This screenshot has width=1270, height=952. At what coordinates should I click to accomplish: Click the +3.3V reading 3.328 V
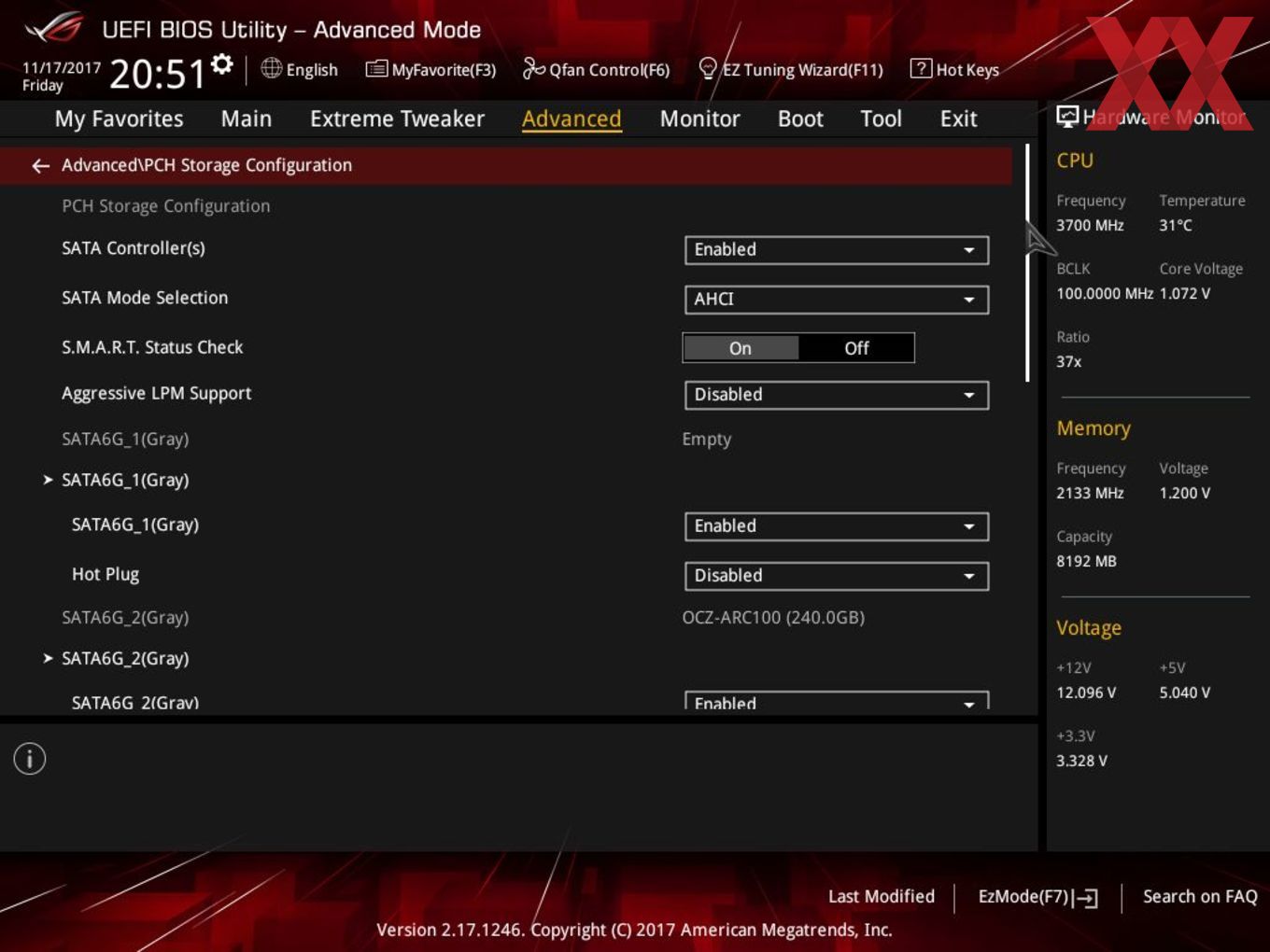(x=1081, y=761)
